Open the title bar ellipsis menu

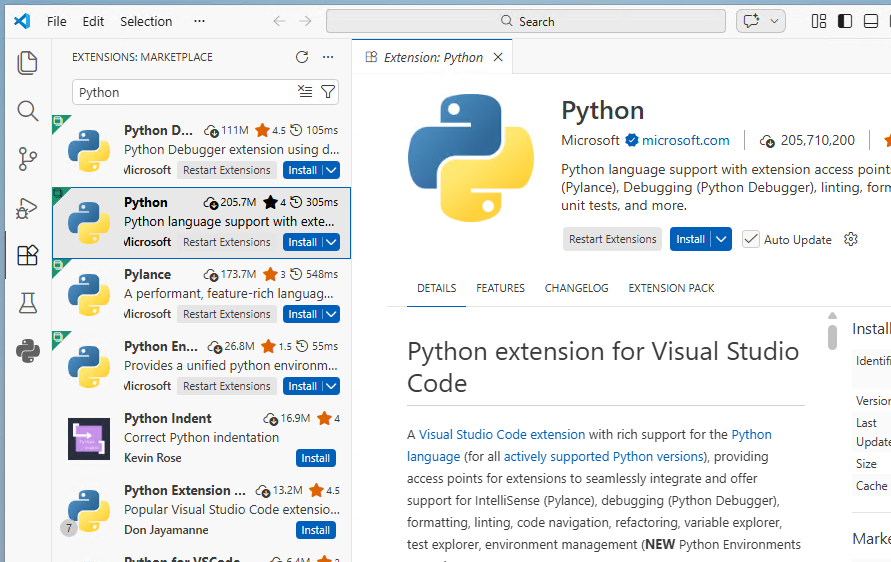click(x=199, y=22)
